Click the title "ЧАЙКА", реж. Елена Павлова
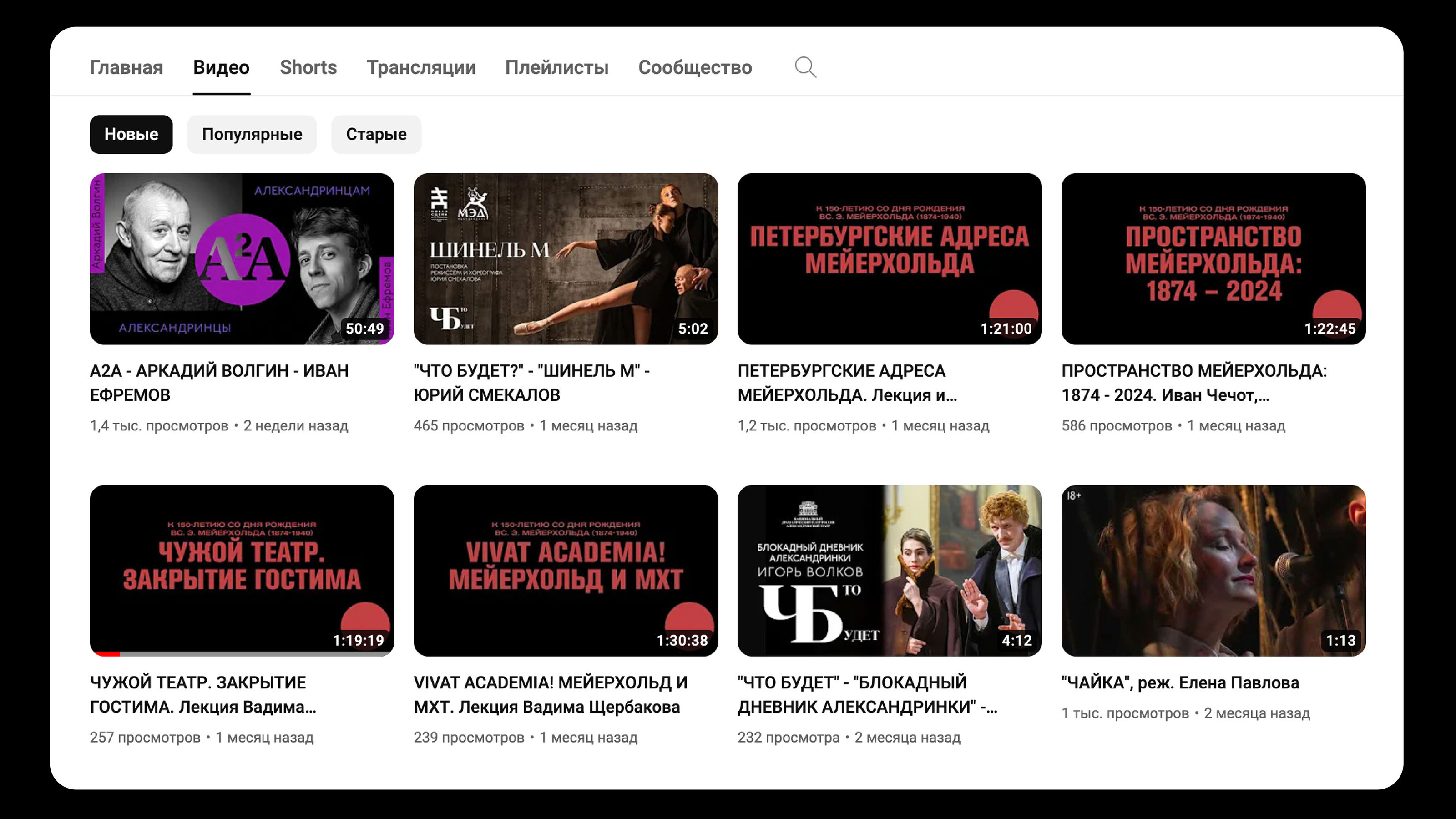1456x819 pixels. point(1180,683)
